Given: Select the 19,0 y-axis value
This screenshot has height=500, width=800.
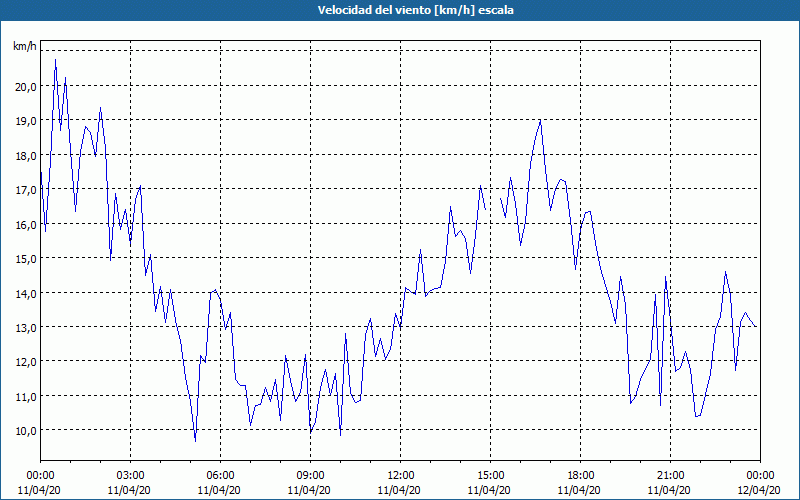Looking at the screenshot, I should tap(26, 121).
